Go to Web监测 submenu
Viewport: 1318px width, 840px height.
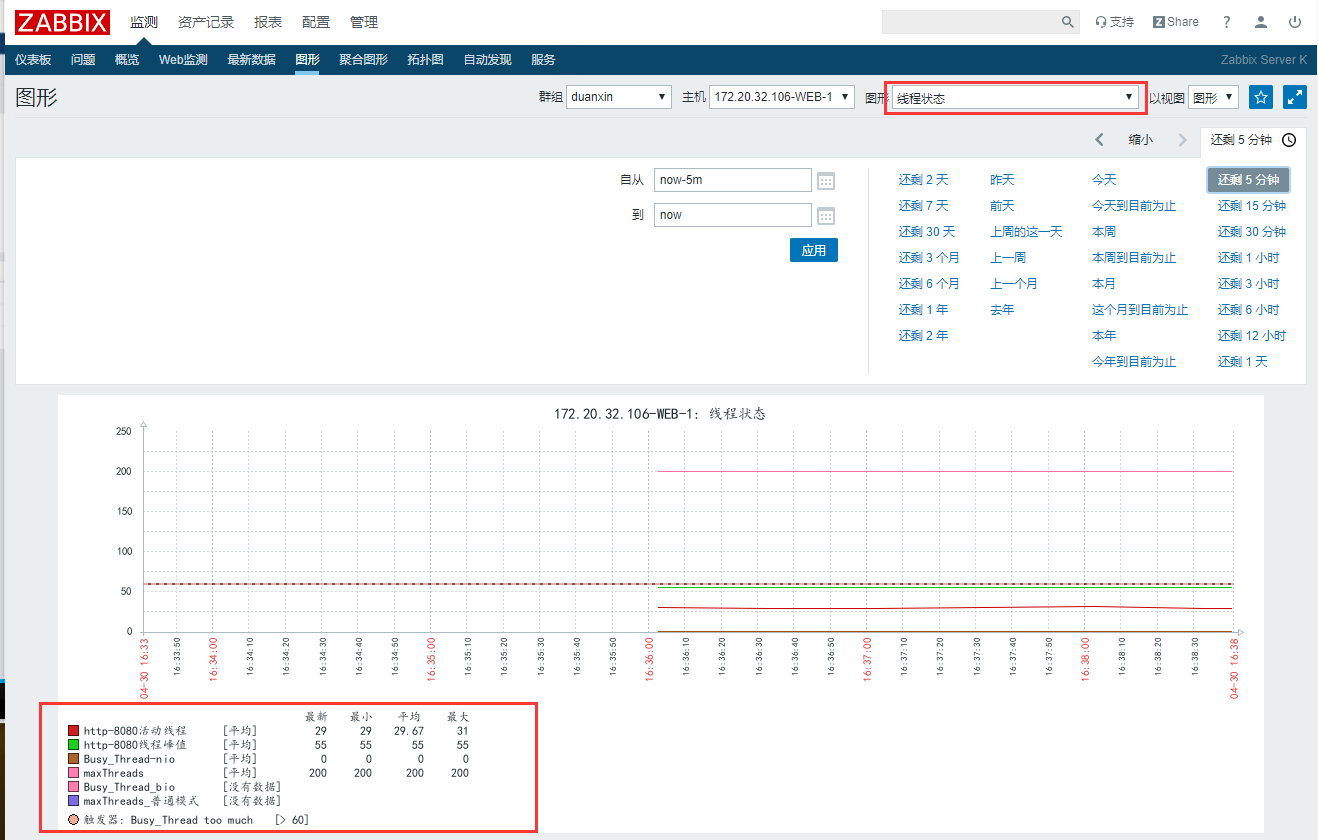[183, 60]
